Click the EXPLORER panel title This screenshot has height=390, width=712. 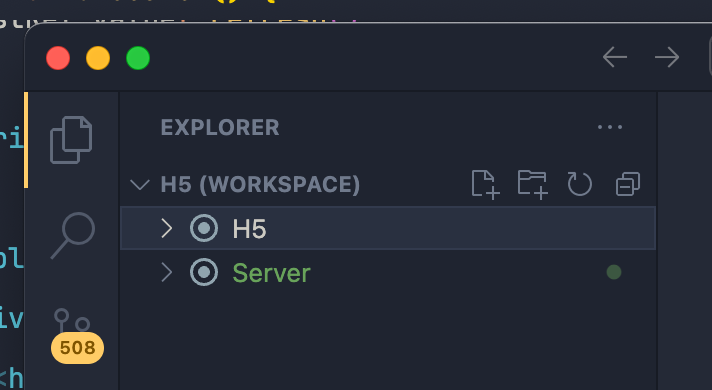coord(220,128)
